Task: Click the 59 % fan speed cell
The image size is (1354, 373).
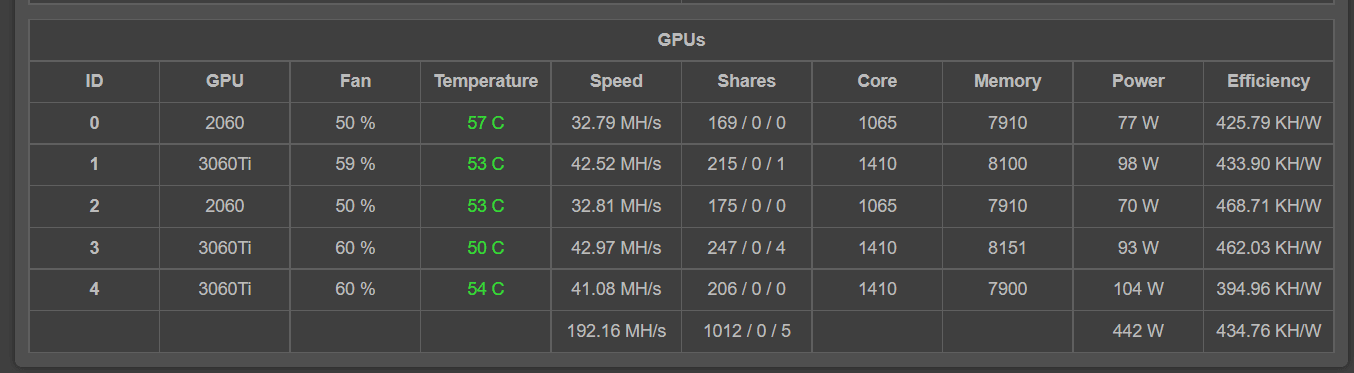Action: coord(355,164)
